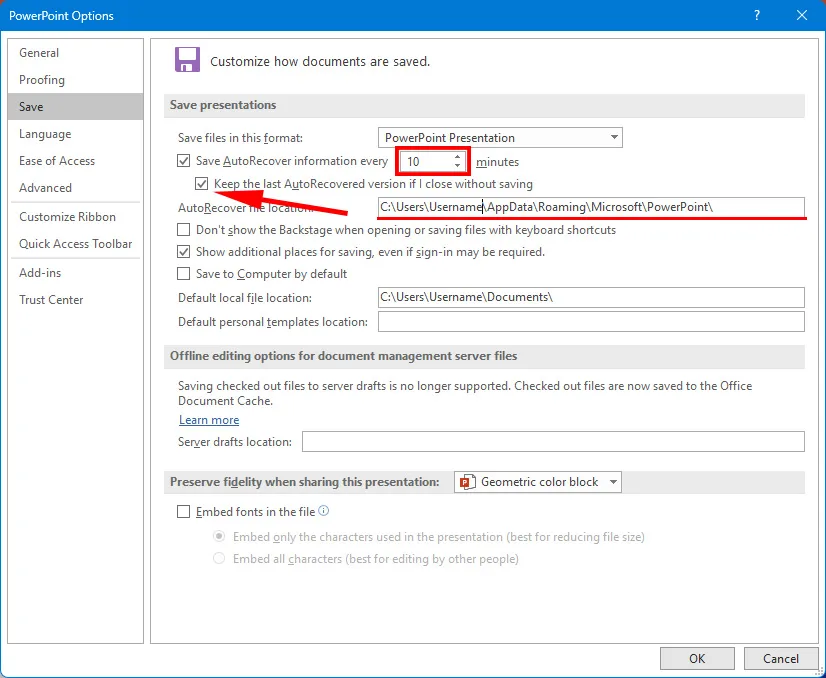Click the Default local file location field
This screenshot has height=678, width=826.
[591, 297]
